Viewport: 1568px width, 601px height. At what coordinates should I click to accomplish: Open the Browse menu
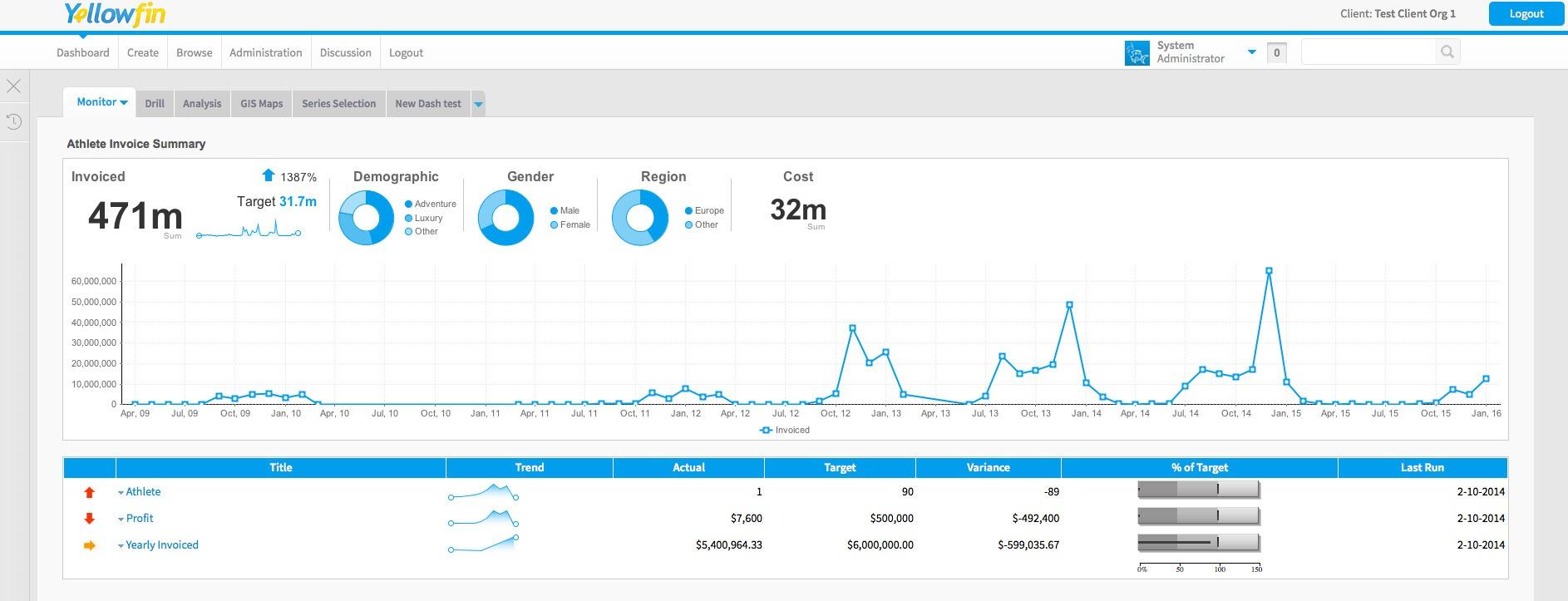195,52
